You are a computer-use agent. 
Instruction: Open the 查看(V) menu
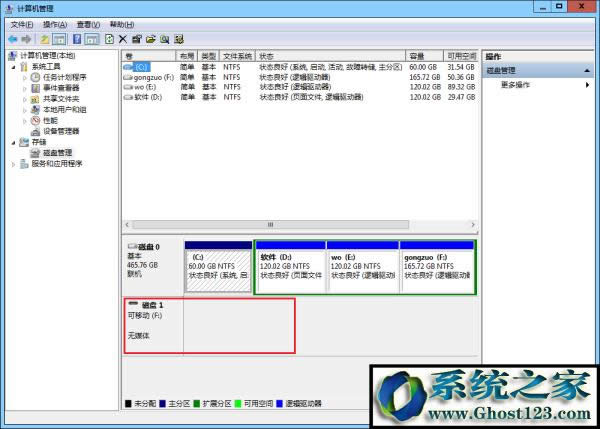87,23
